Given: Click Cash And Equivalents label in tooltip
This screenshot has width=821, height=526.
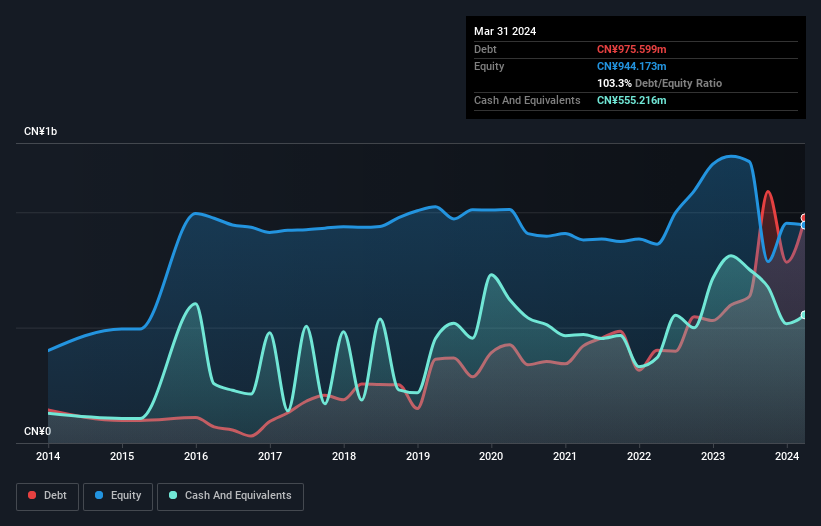Looking at the screenshot, I should click(527, 100).
